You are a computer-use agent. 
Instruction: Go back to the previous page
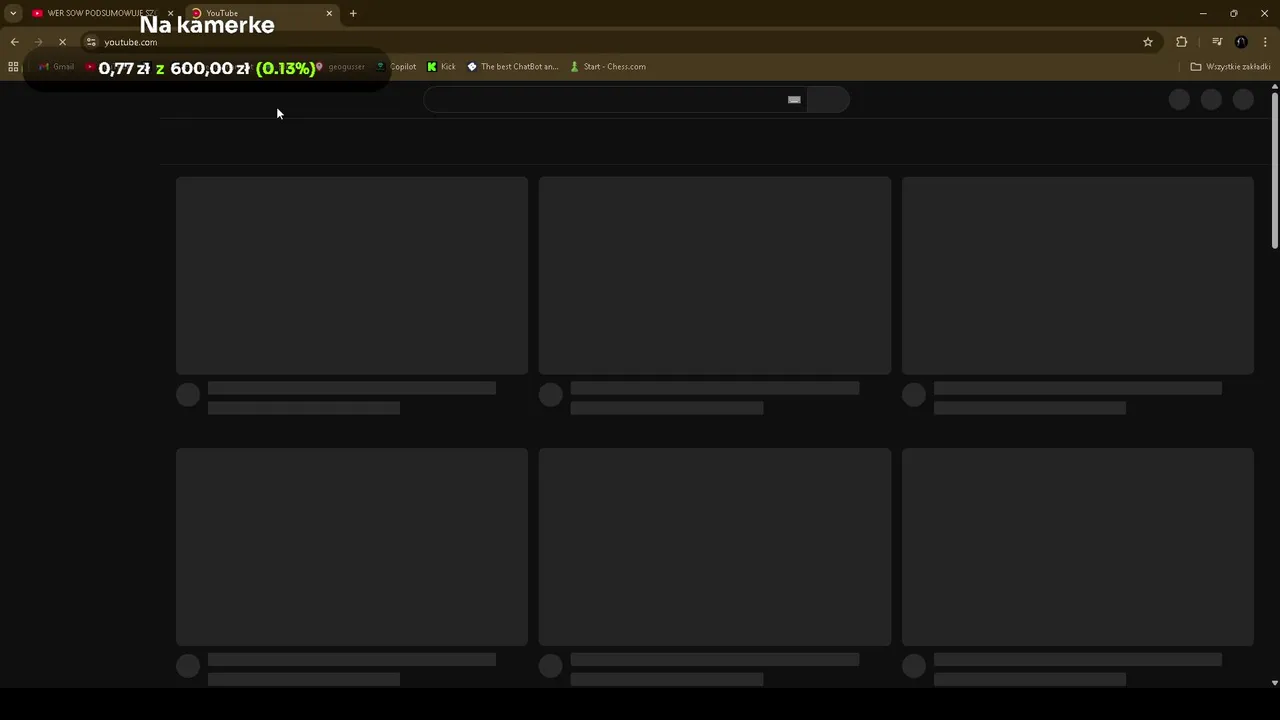point(14,42)
